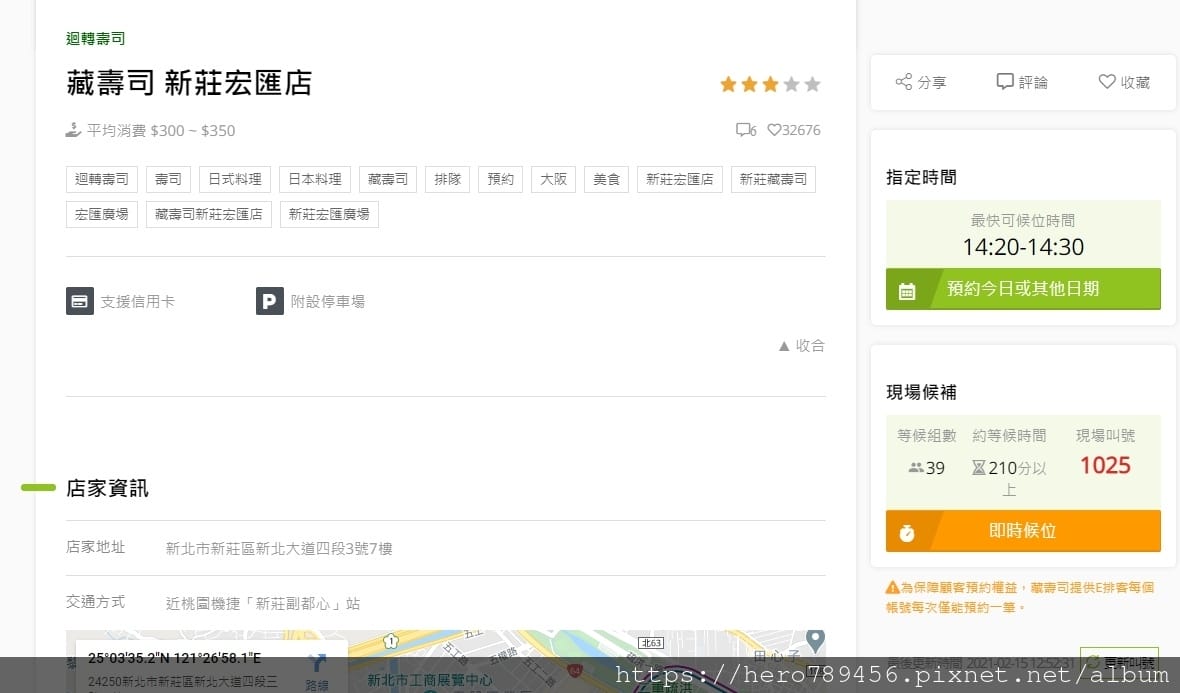The width and height of the screenshot is (1180, 693).
Task: Click the 平均消費 $300 ~ $350 text
Action: pos(161,130)
